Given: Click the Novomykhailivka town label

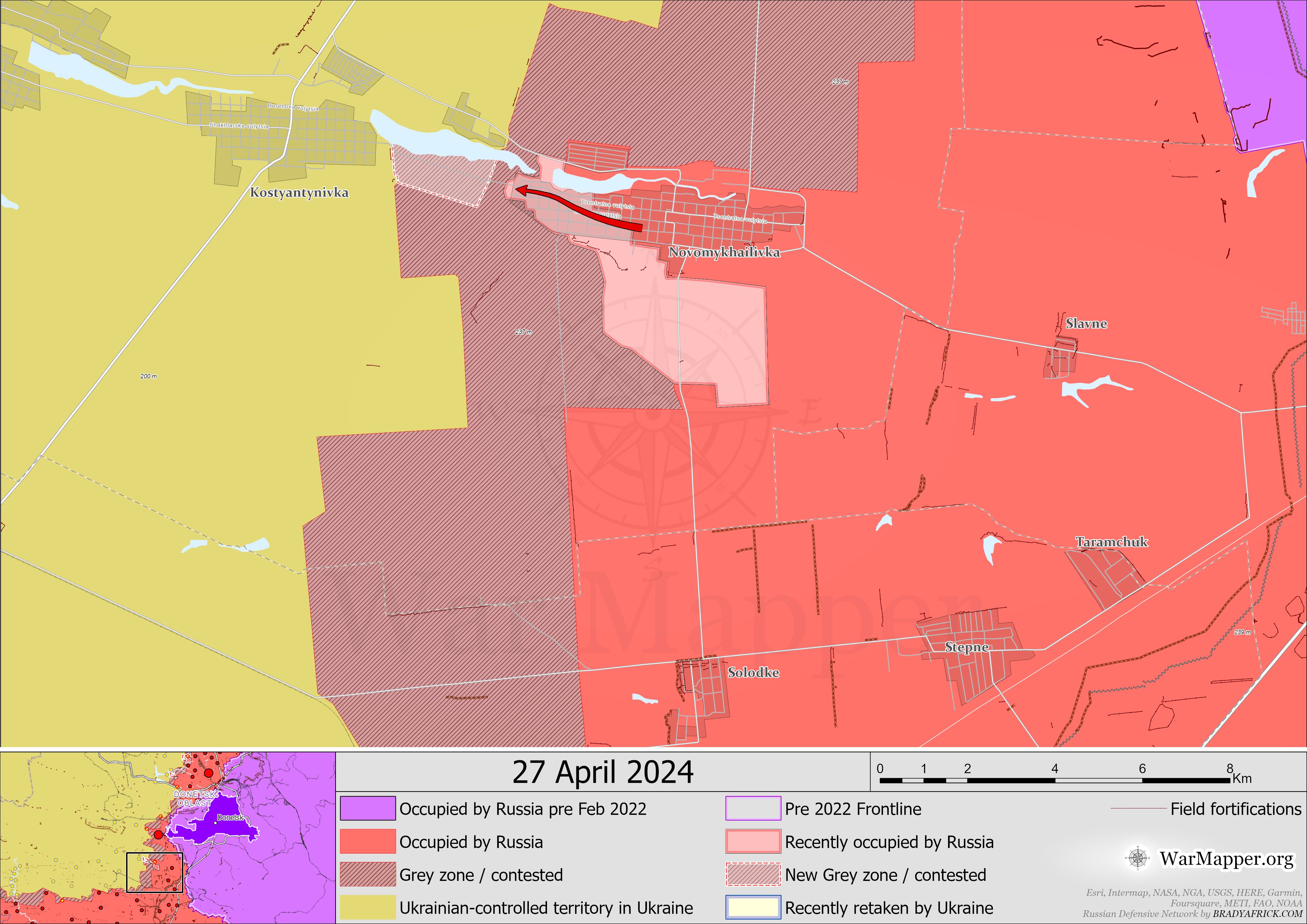Looking at the screenshot, I should (724, 252).
